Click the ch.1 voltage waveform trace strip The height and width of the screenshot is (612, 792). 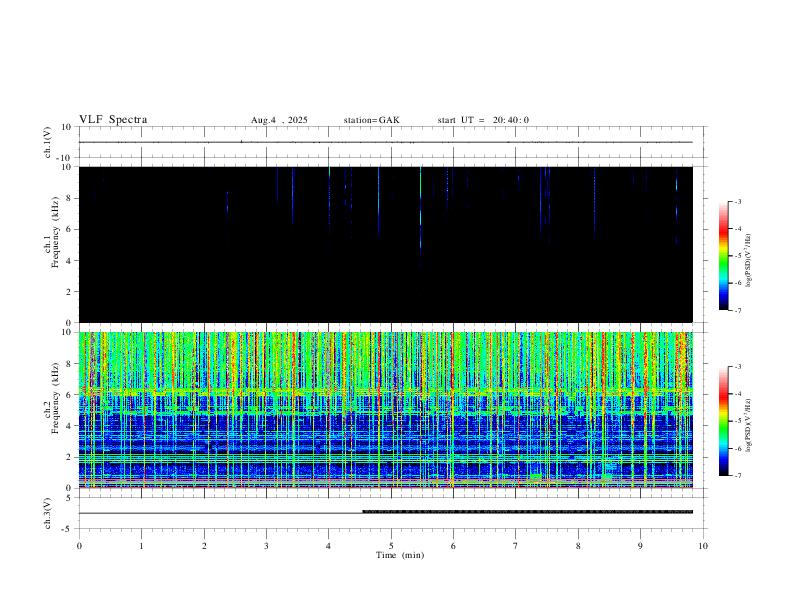[x=386, y=142]
